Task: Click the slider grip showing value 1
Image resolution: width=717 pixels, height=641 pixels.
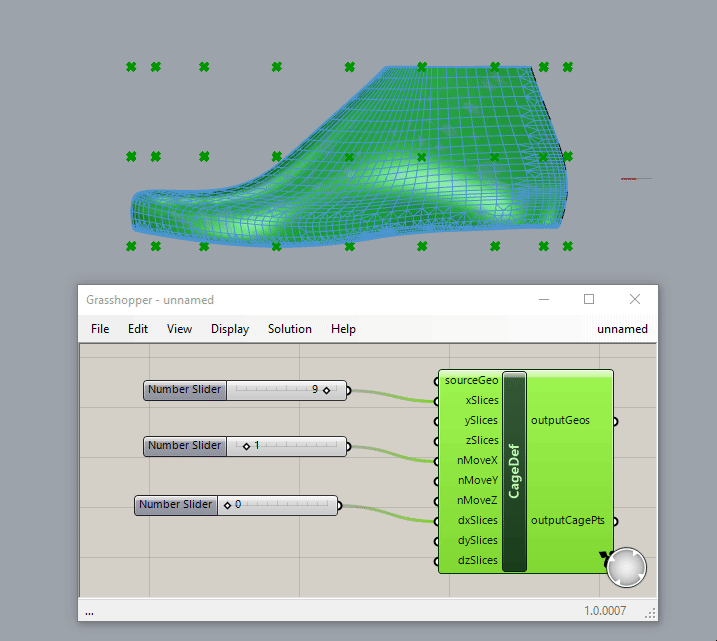Action: tap(247, 446)
